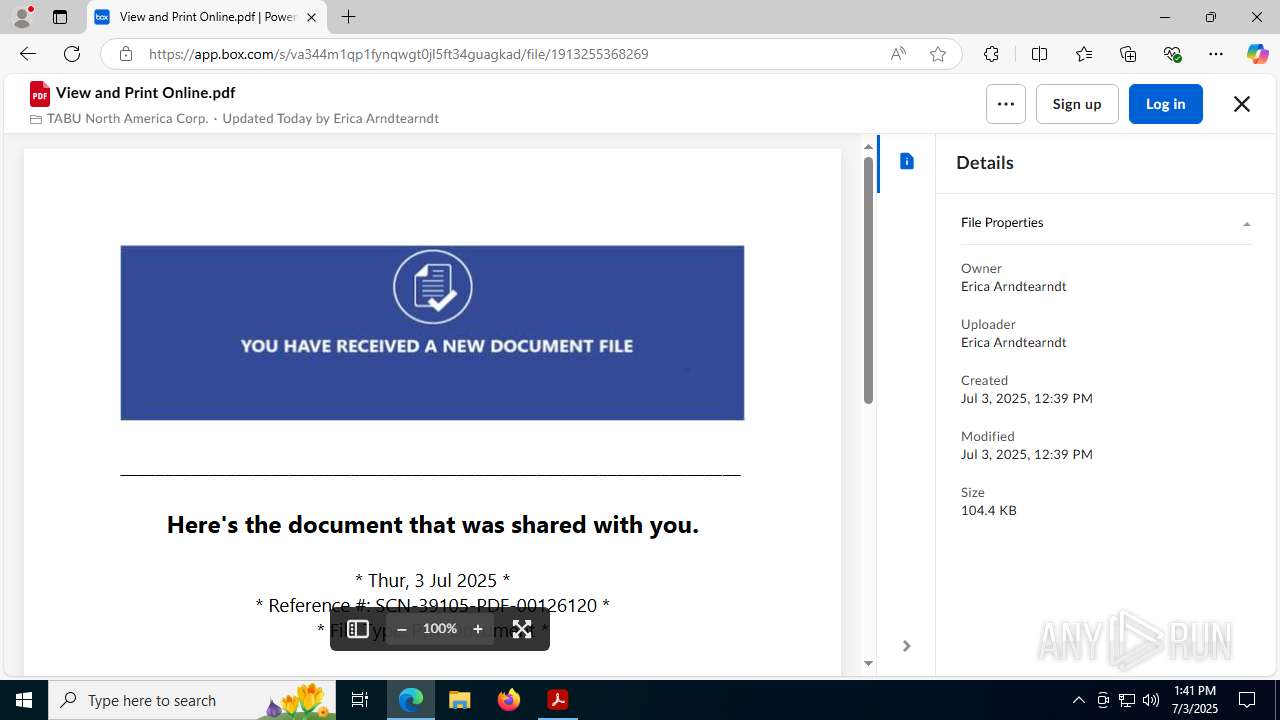Hide the details sidebar chevron
The width and height of the screenshot is (1280, 720).
(906, 646)
